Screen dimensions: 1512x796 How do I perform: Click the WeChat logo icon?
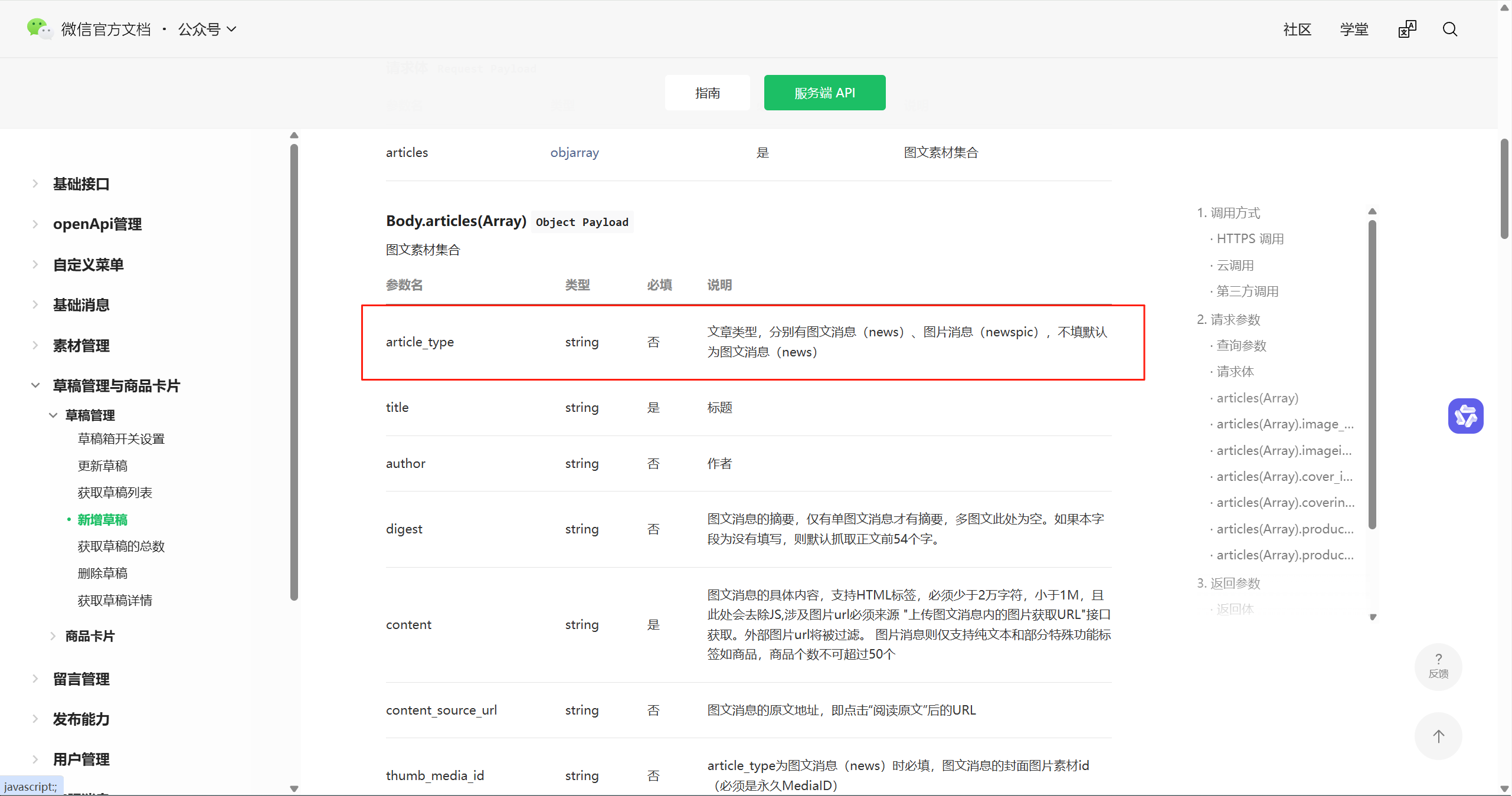39,28
